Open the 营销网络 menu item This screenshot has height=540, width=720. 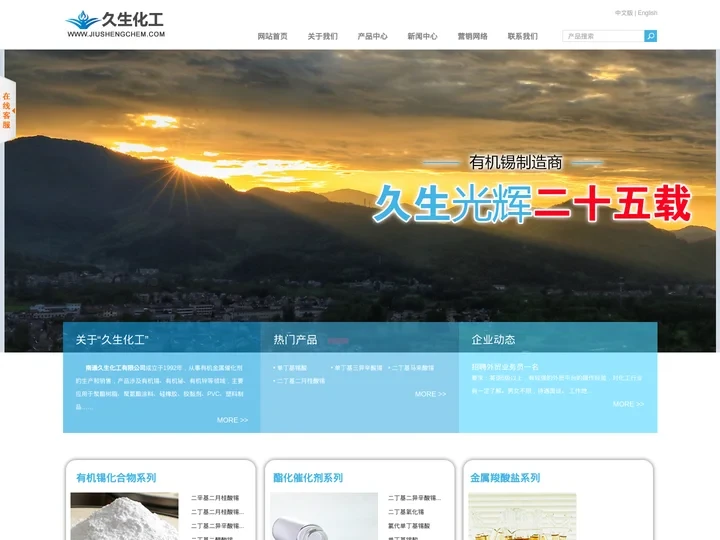[x=472, y=36]
